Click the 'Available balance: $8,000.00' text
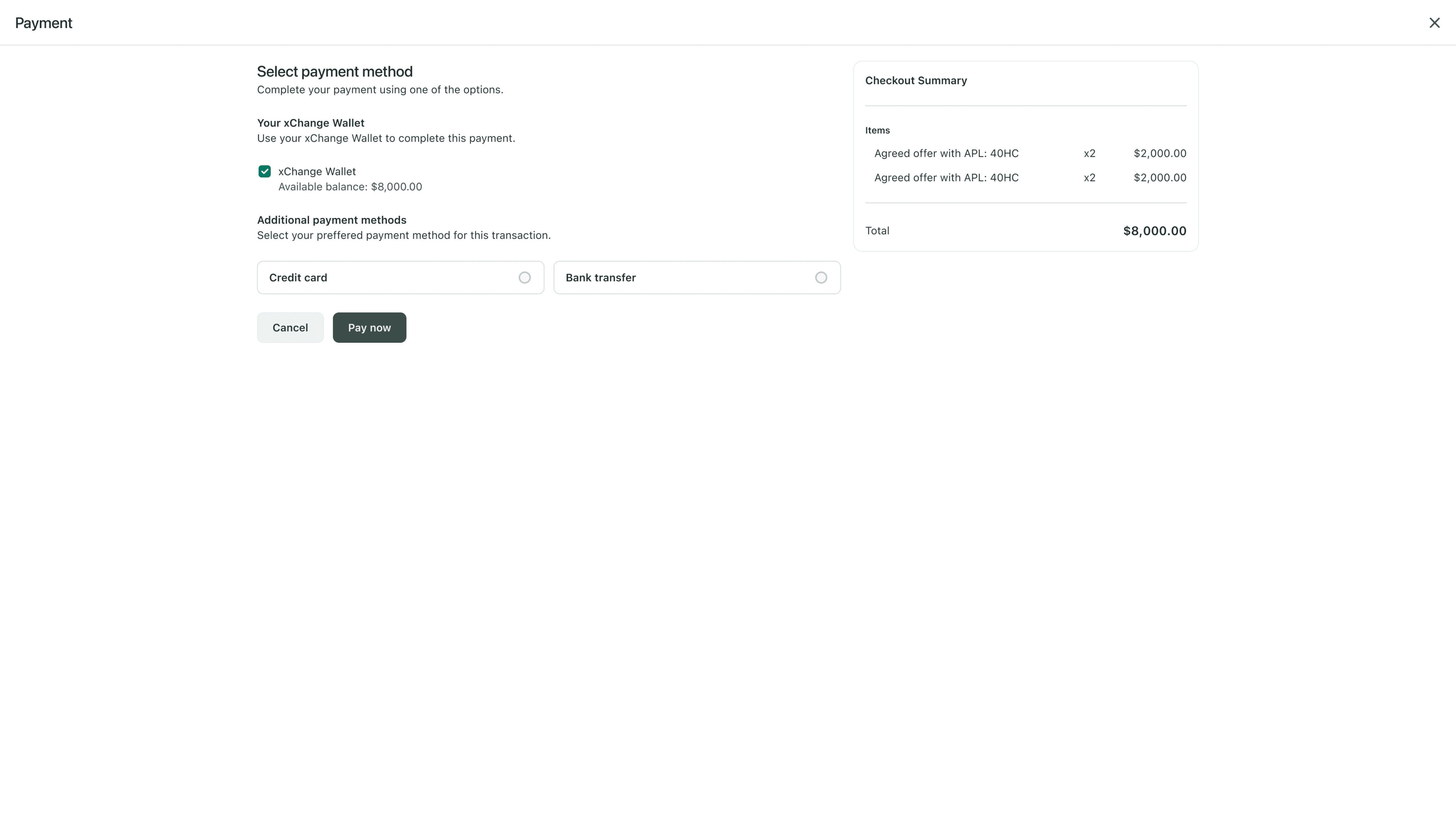 [350, 187]
